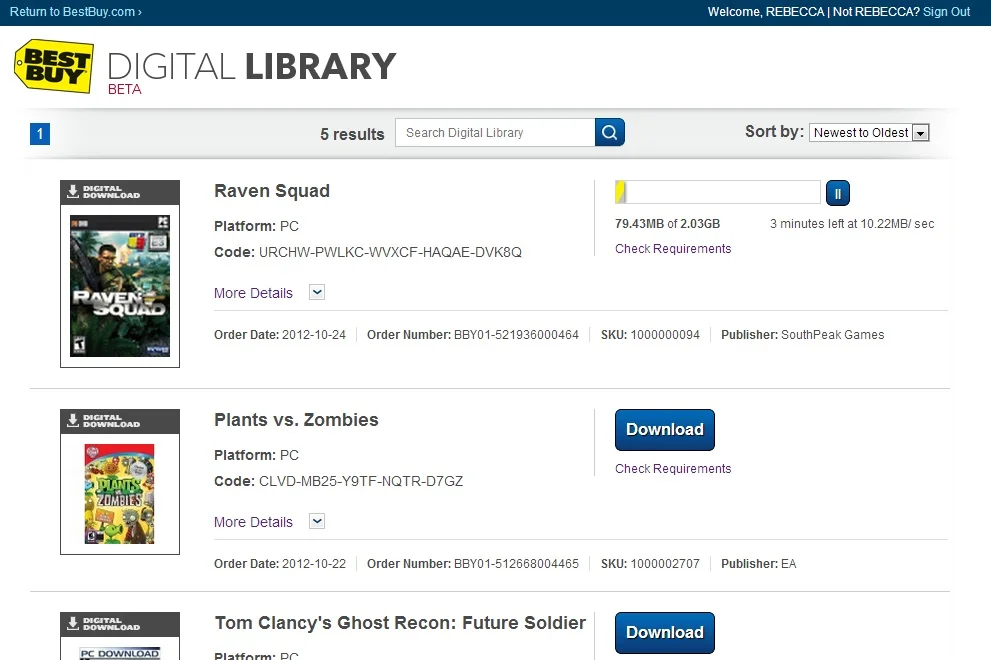
Task: Check Requirements for Raven Squad
Action: pos(673,249)
